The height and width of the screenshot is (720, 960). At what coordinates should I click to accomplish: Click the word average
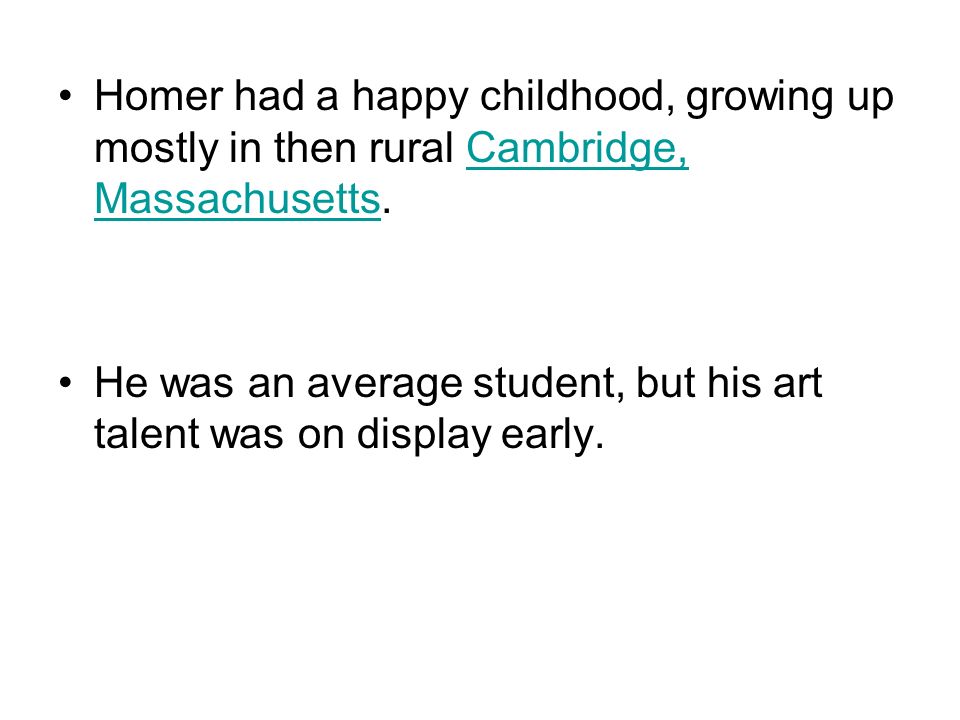pos(384,385)
